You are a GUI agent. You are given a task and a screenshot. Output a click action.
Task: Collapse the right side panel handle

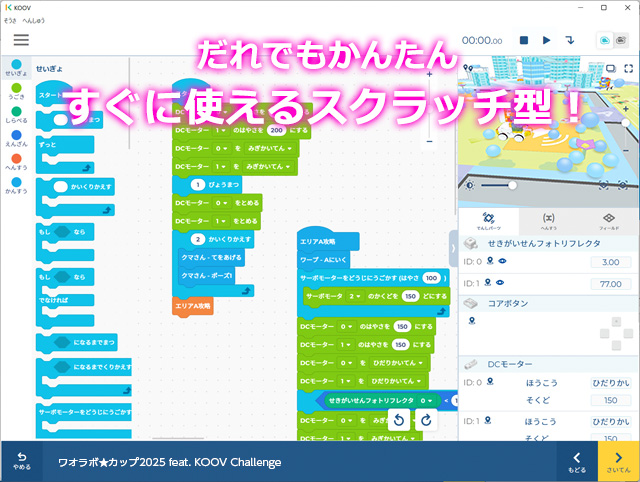453,248
